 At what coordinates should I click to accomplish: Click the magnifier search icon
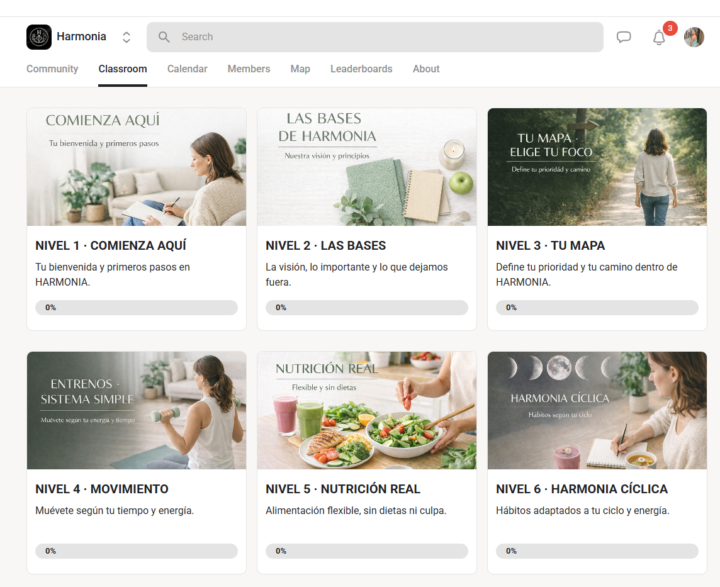[164, 37]
